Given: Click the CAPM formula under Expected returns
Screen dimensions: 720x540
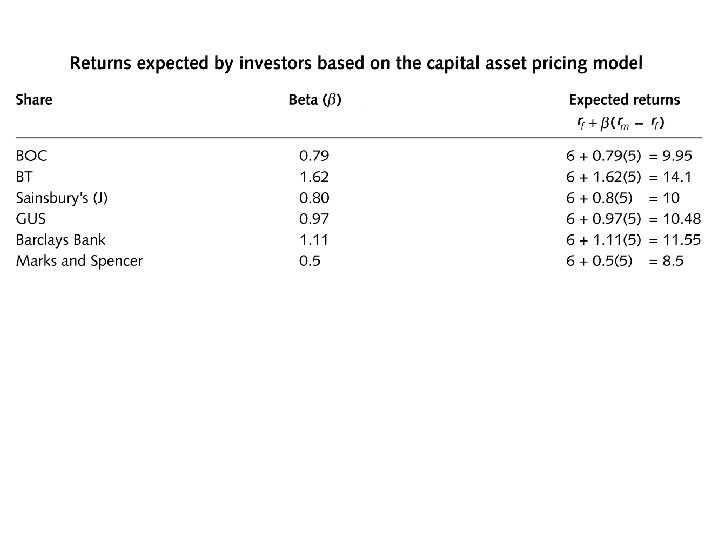Looking at the screenshot, I should coord(621,123).
